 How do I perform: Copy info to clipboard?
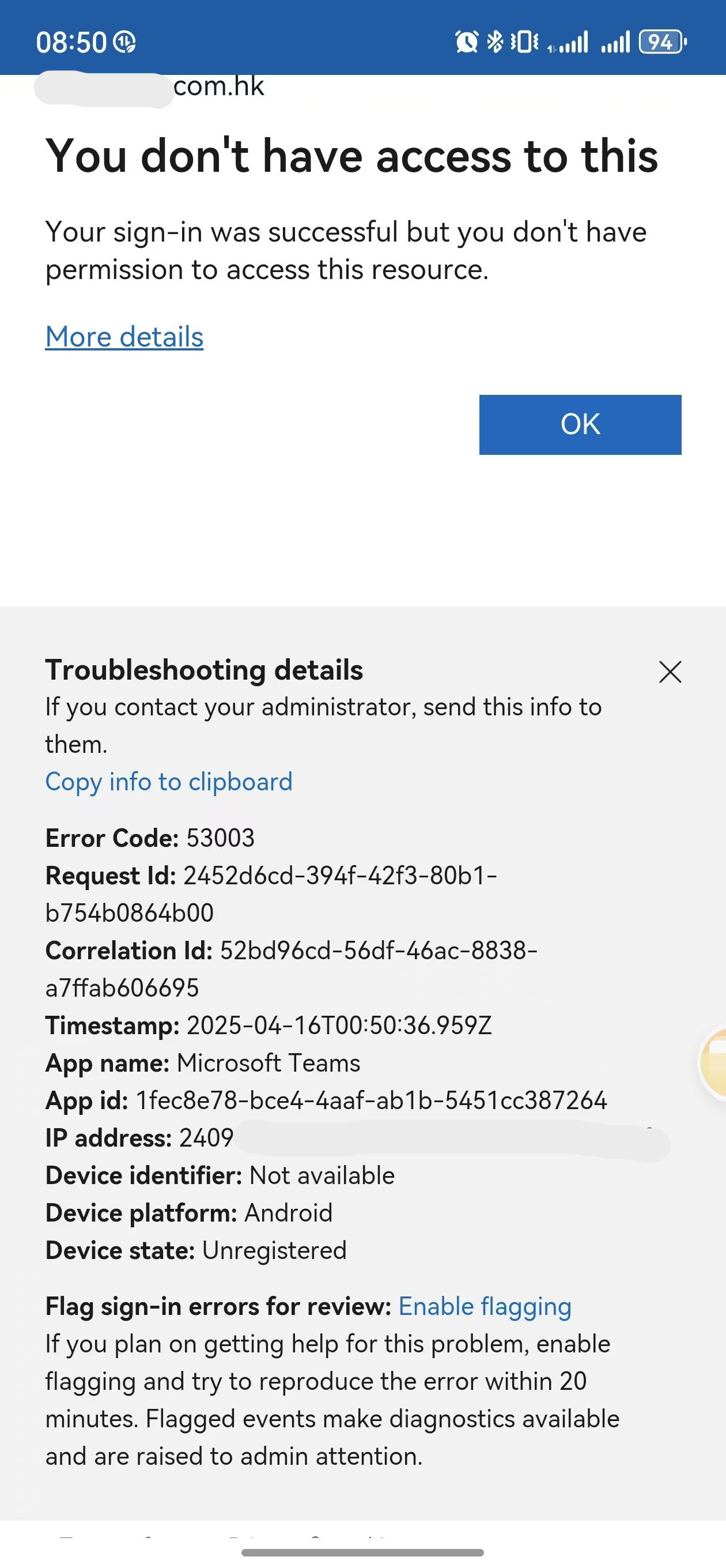coord(169,782)
